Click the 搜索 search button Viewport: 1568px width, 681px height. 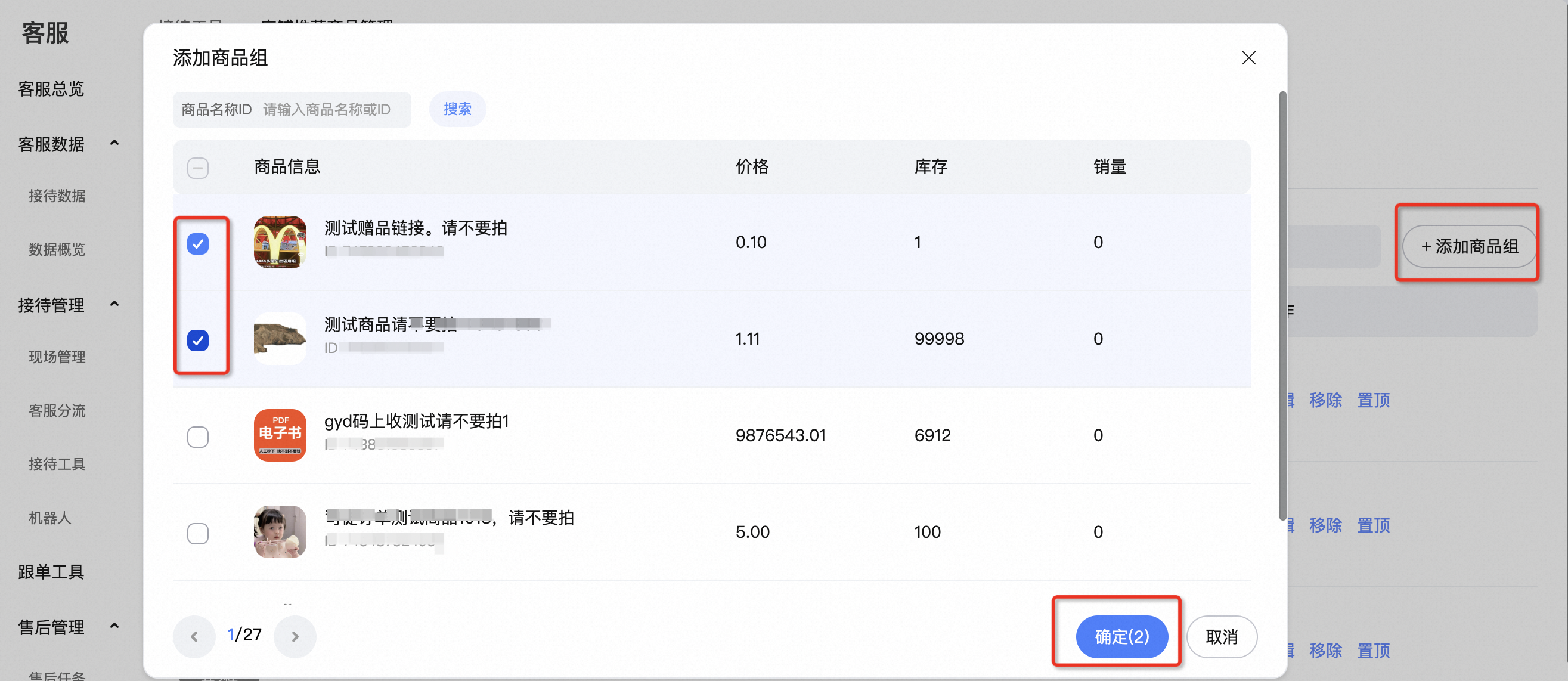click(x=457, y=109)
